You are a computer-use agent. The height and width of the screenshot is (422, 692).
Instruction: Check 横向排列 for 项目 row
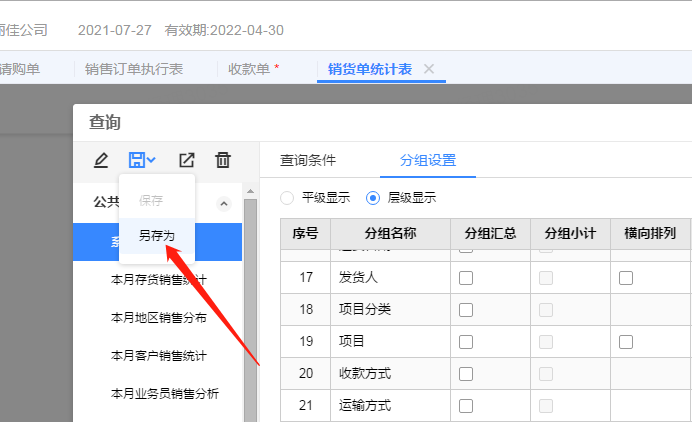point(626,342)
